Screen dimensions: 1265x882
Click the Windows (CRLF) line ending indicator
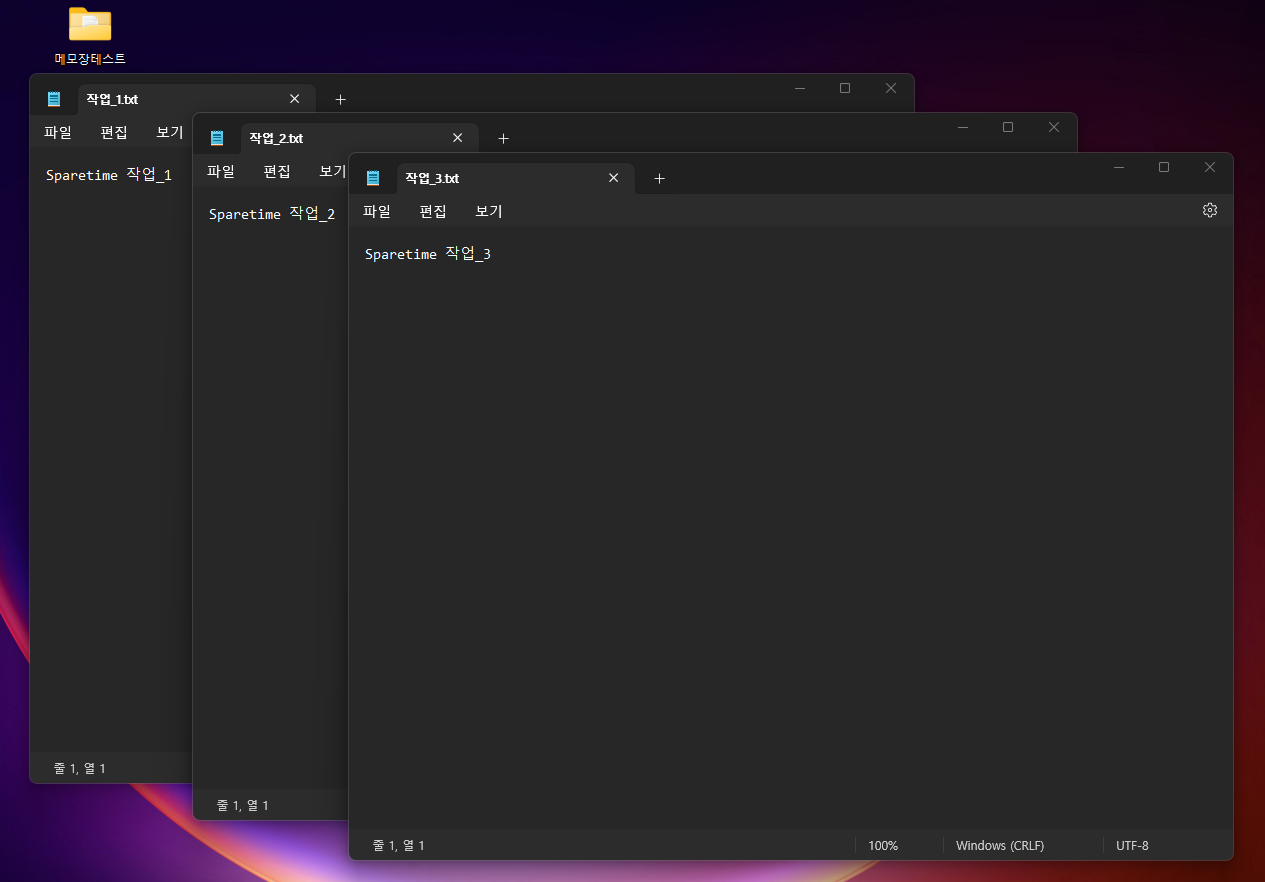click(1000, 845)
